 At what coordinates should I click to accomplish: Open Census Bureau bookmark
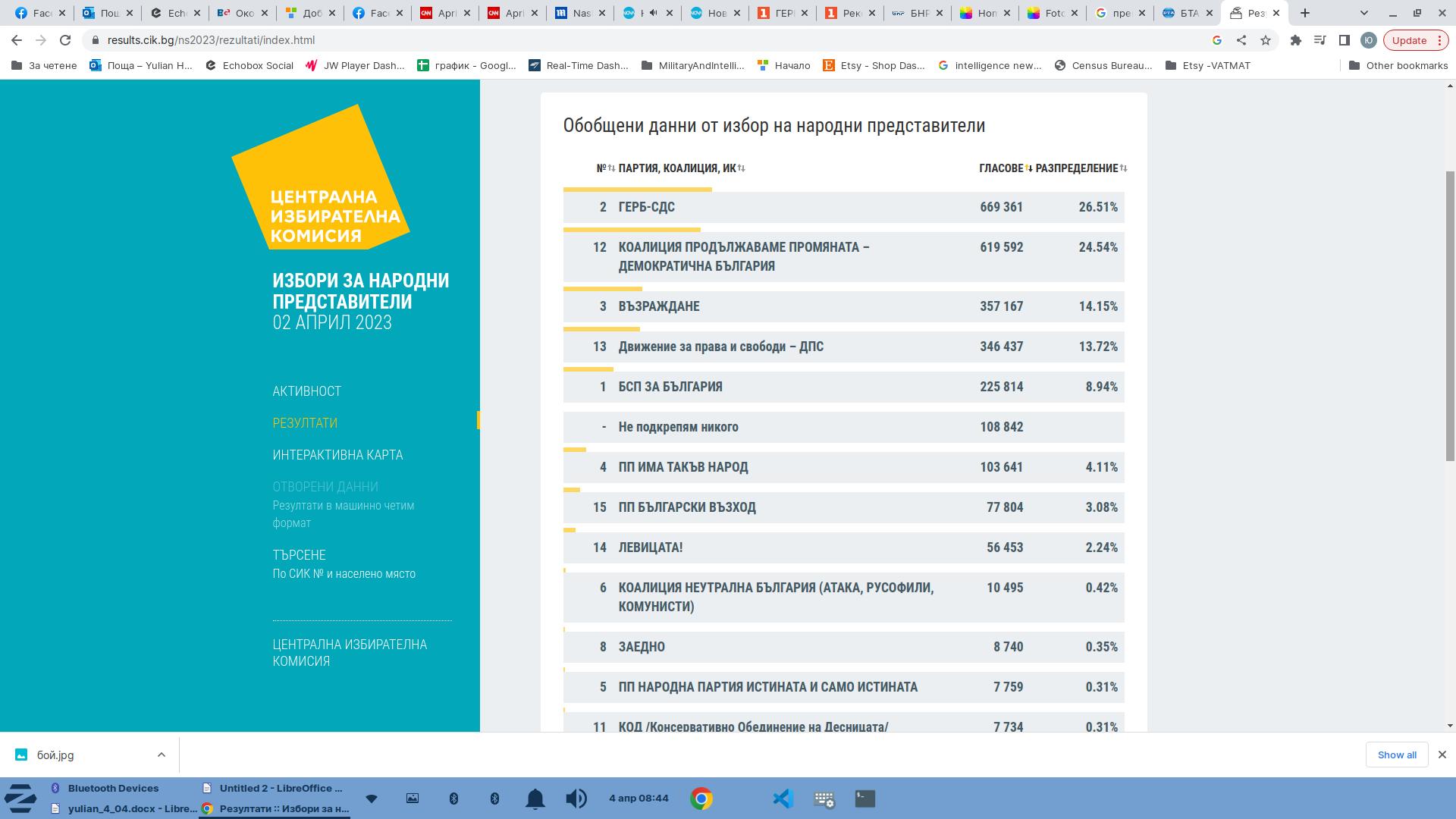click(1103, 65)
